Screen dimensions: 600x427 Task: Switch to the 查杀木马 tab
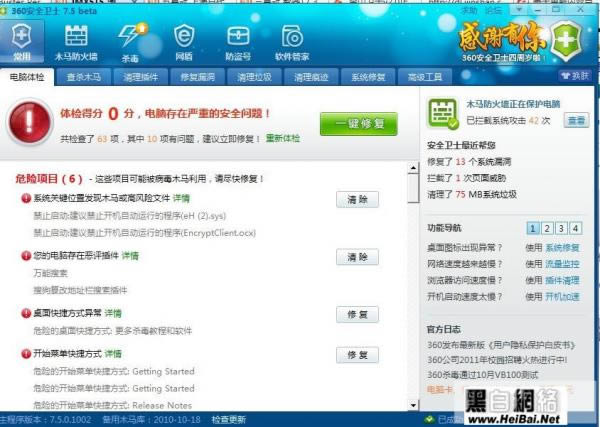click(x=83, y=77)
